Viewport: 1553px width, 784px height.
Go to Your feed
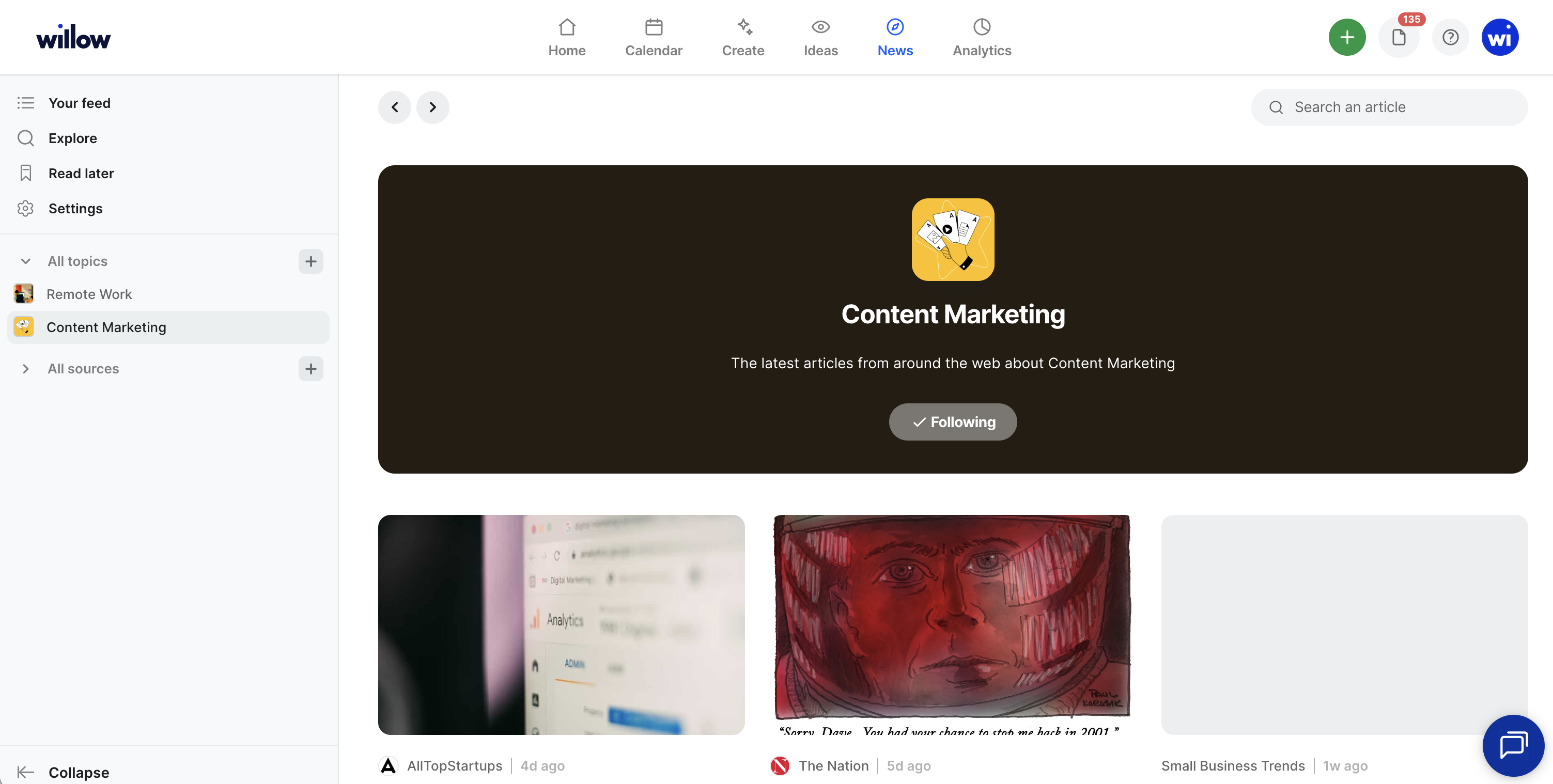[x=79, y=103]
